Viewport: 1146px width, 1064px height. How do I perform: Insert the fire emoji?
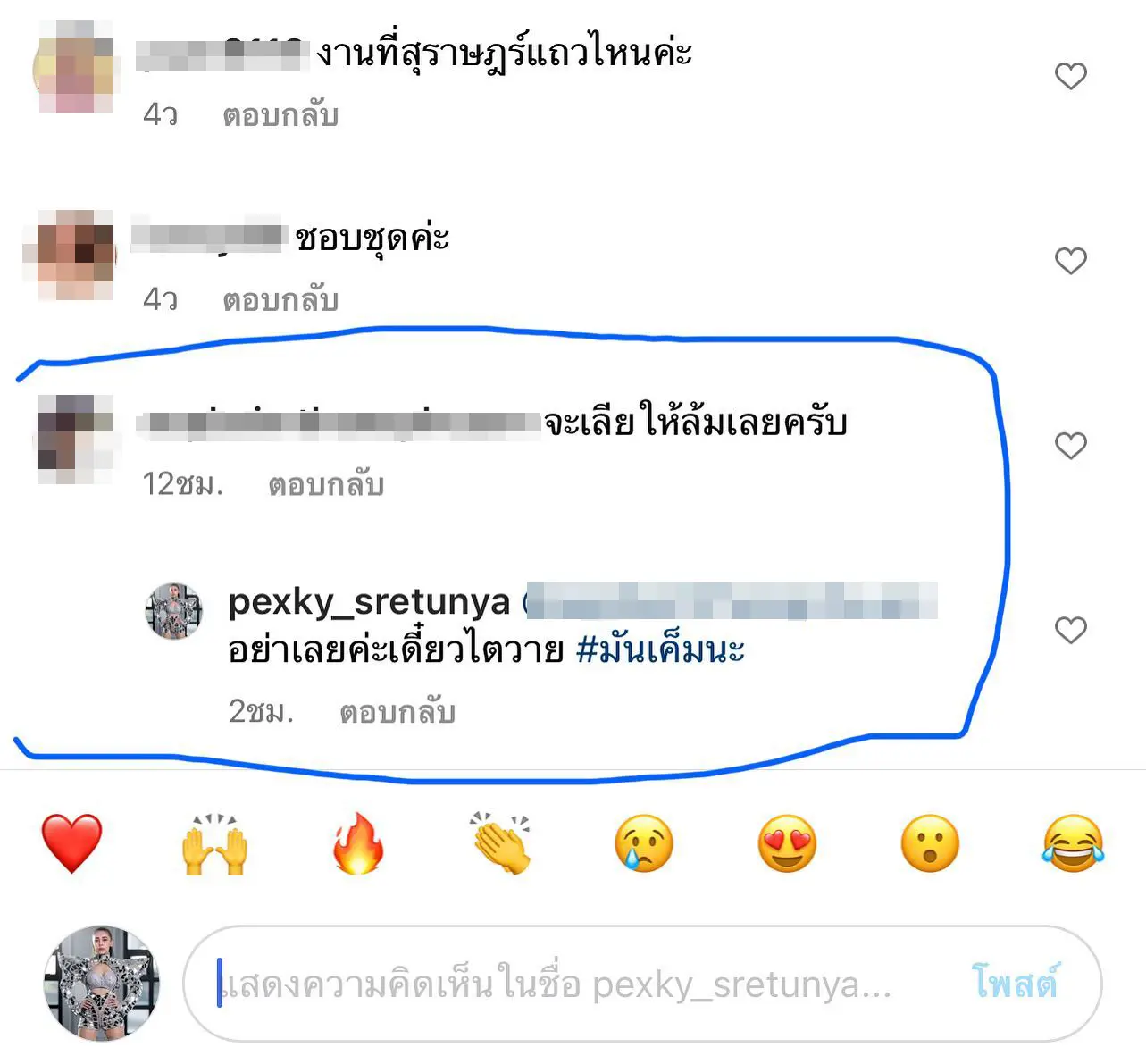[x=358, y=843]
